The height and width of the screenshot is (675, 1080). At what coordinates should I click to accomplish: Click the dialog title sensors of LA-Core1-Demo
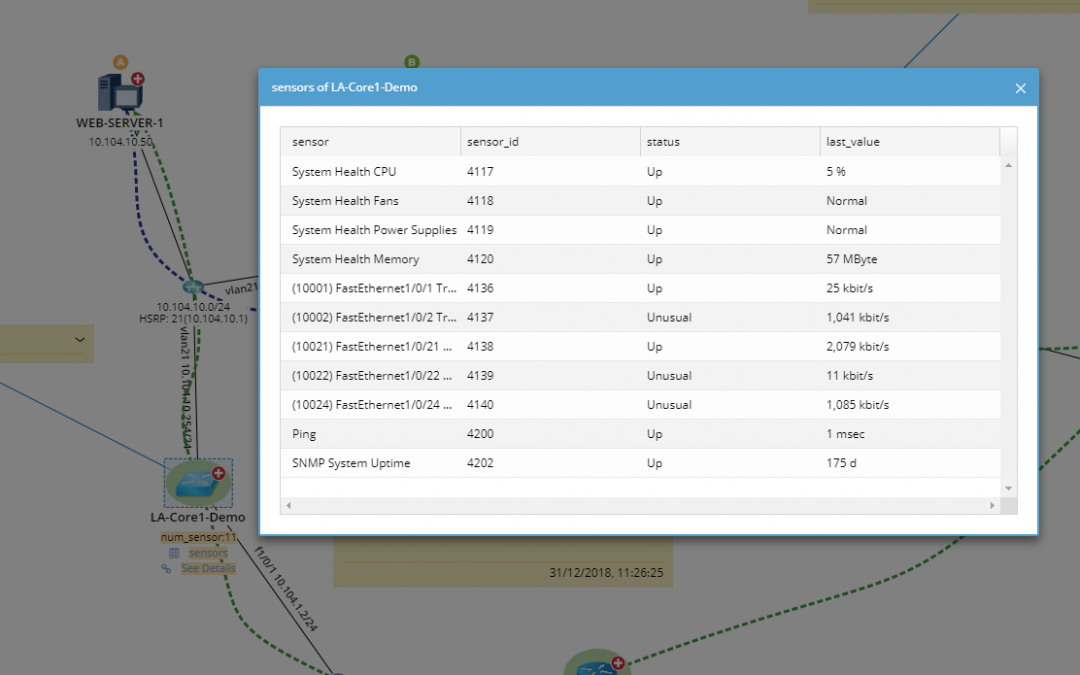[x=344, y=87]
